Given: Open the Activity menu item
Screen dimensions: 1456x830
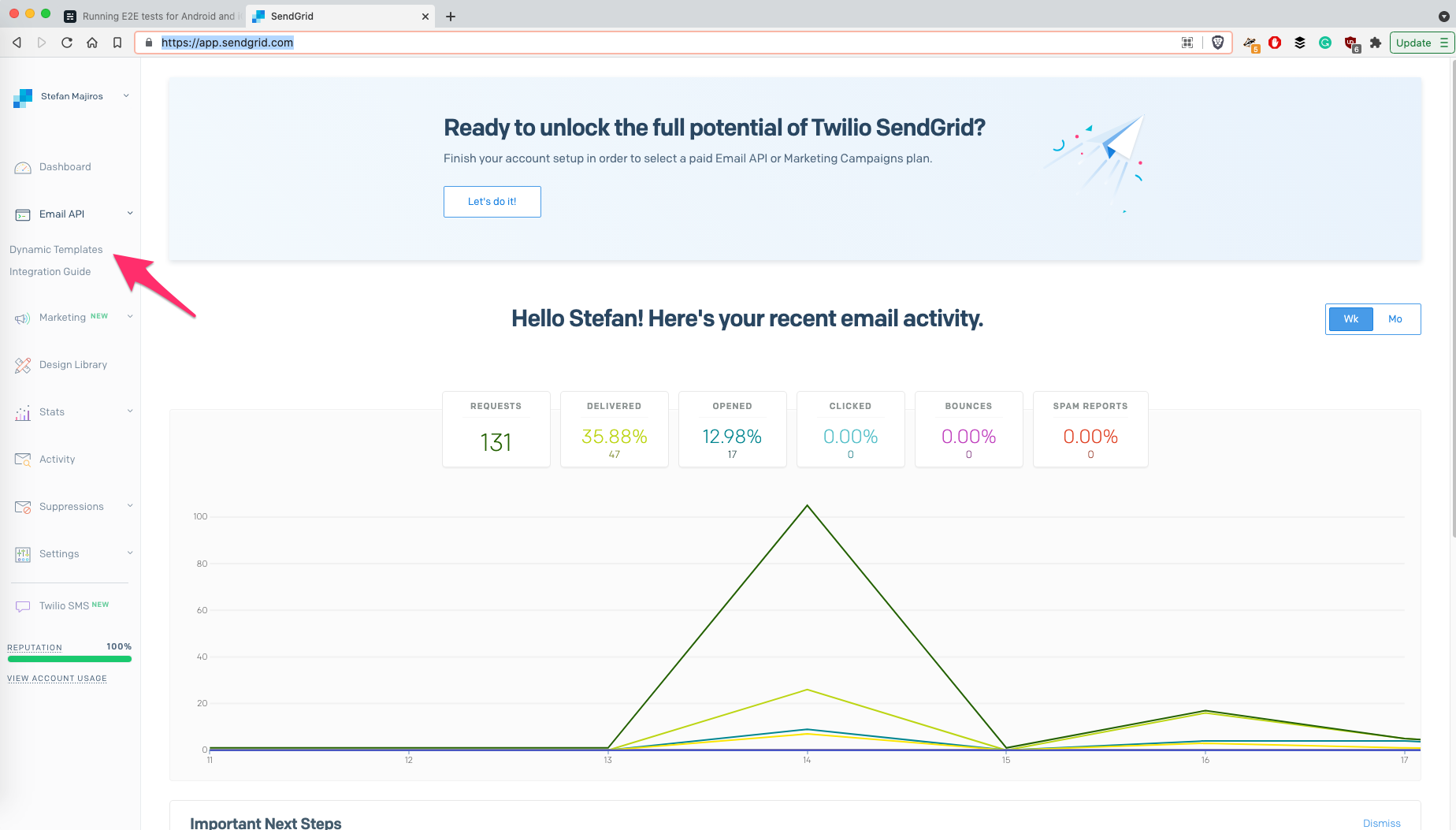Looking at the screenshot, I should pos(58,460).
